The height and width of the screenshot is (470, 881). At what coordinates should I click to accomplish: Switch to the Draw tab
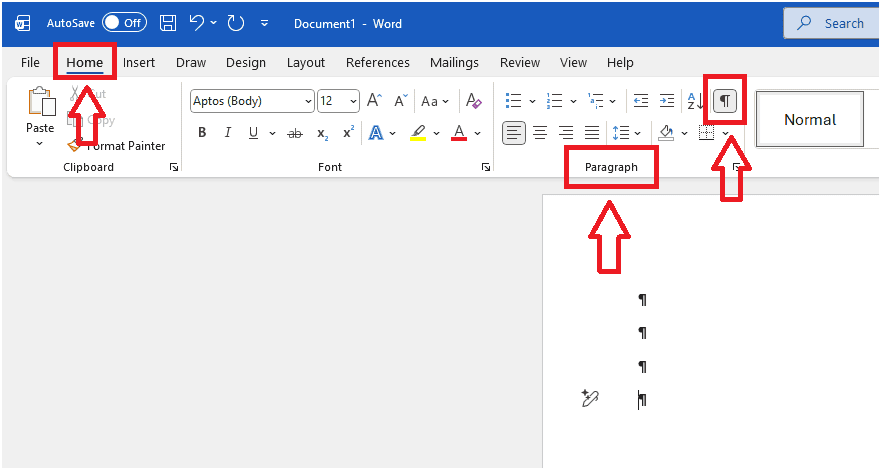191,62
